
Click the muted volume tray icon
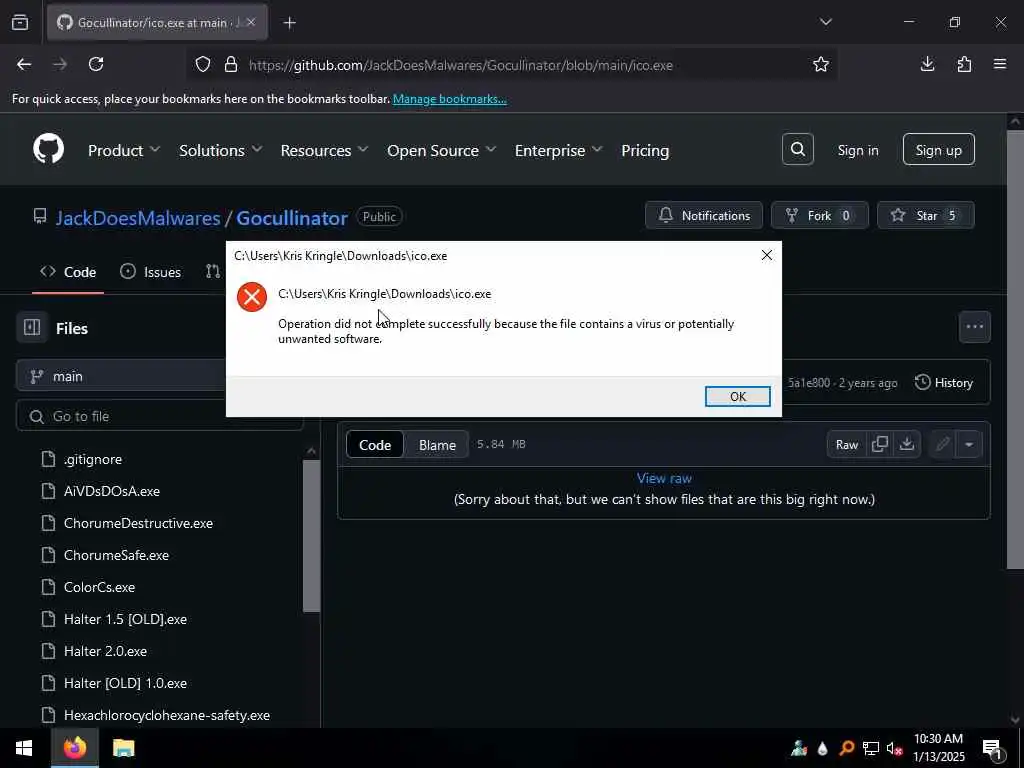click(895, 748)
